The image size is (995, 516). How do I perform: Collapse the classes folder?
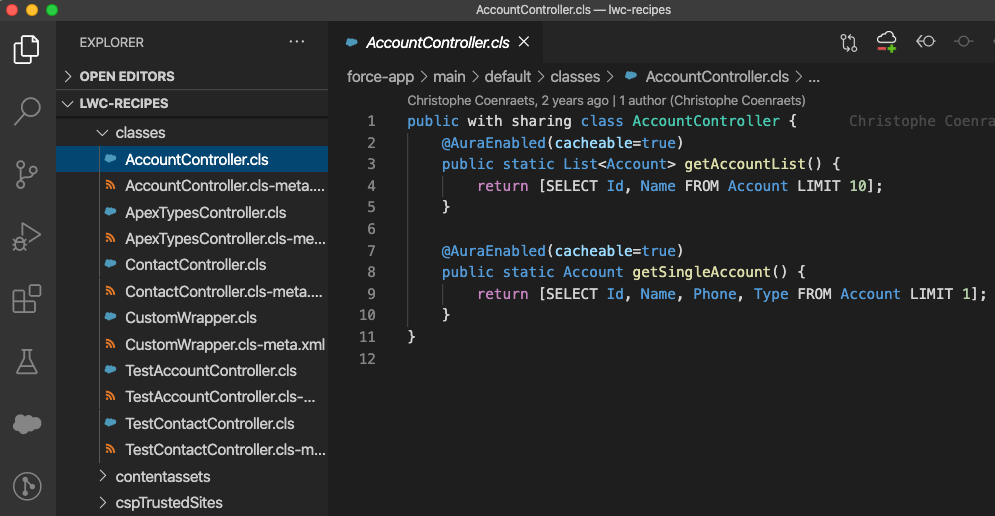pos(140,132)
